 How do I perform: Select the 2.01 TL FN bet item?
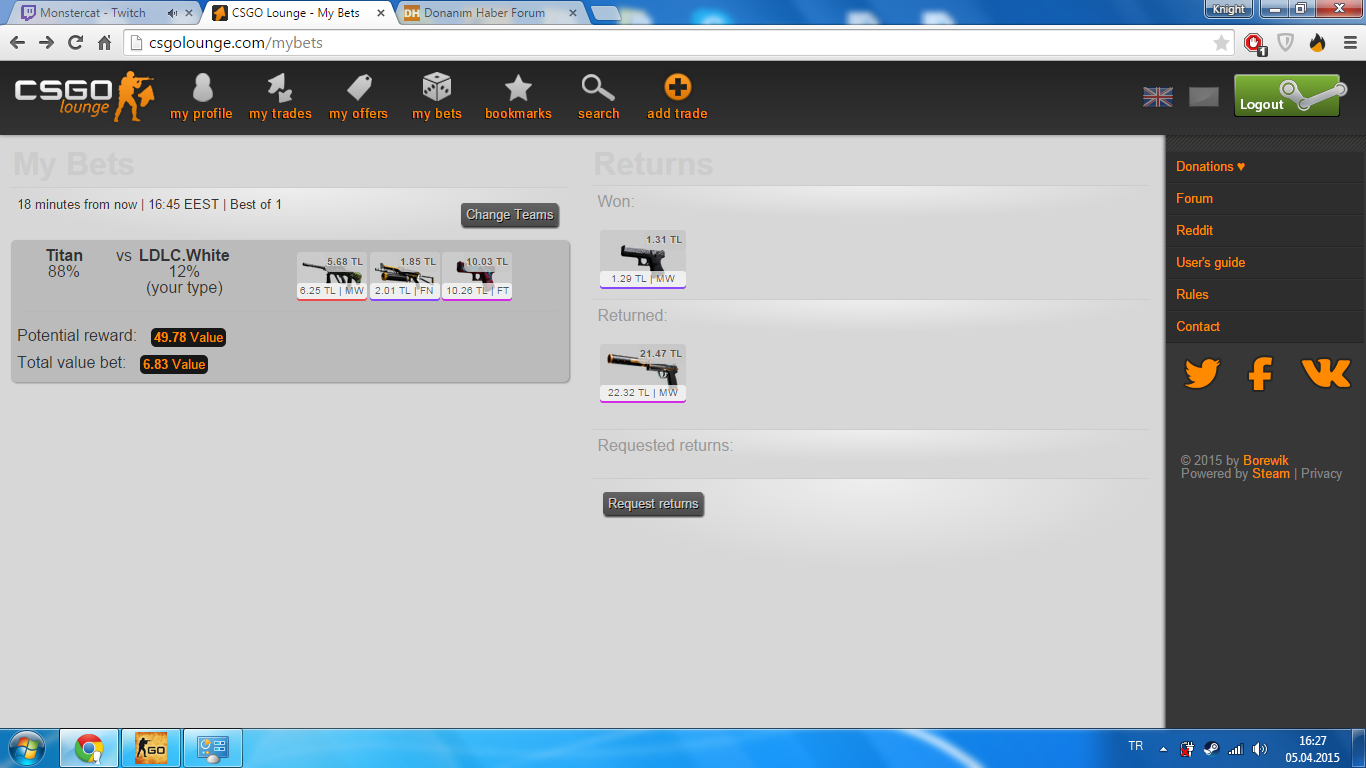pos(404,276)
